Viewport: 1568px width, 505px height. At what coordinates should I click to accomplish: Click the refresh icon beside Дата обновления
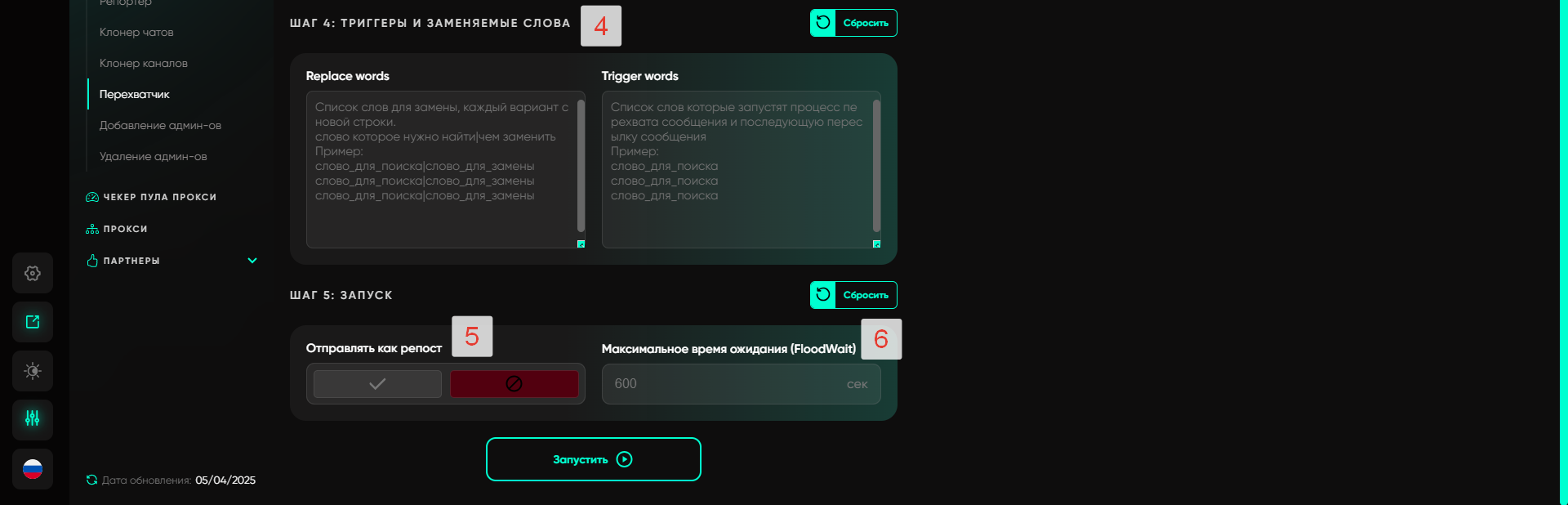point(91,480)
